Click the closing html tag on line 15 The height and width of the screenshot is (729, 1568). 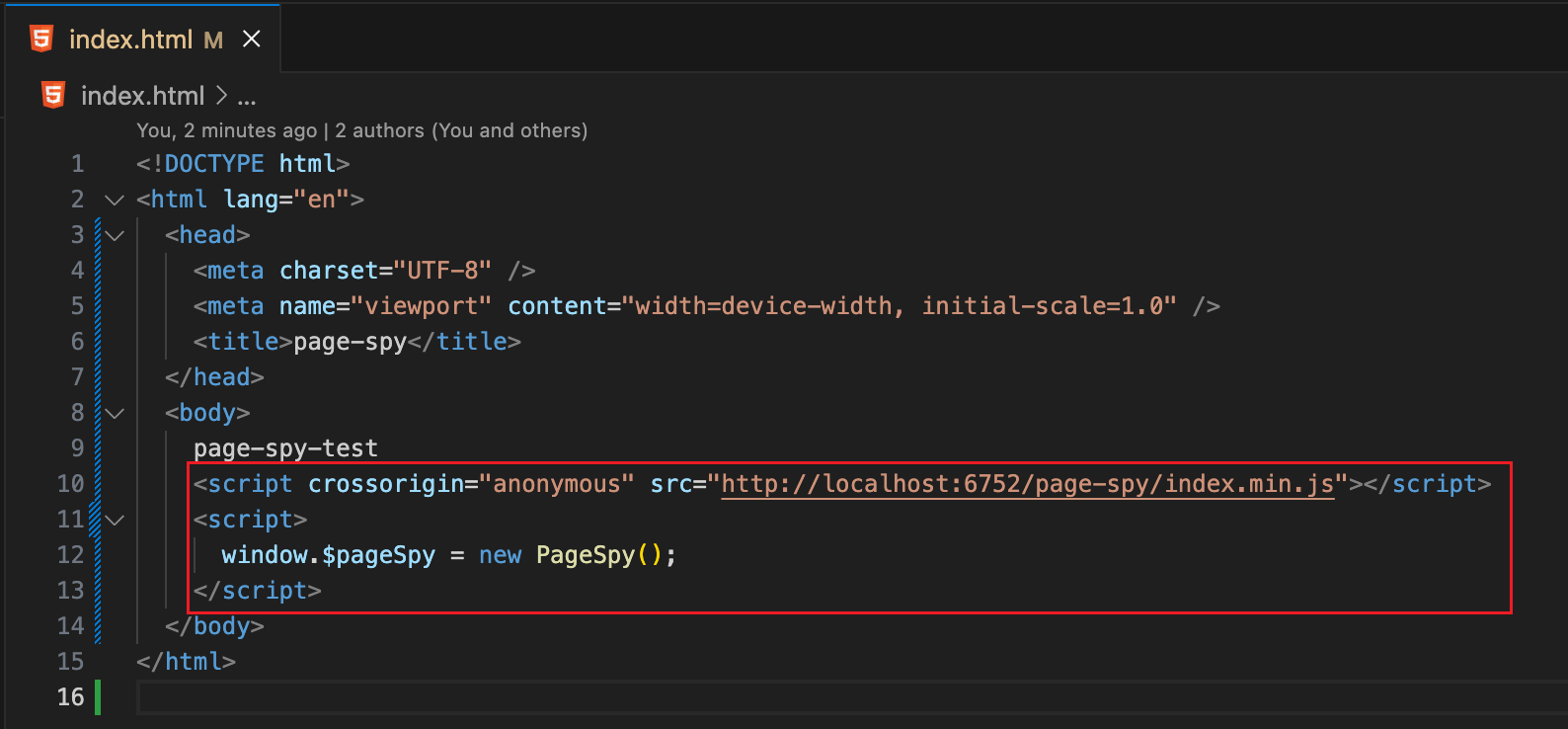186,662
